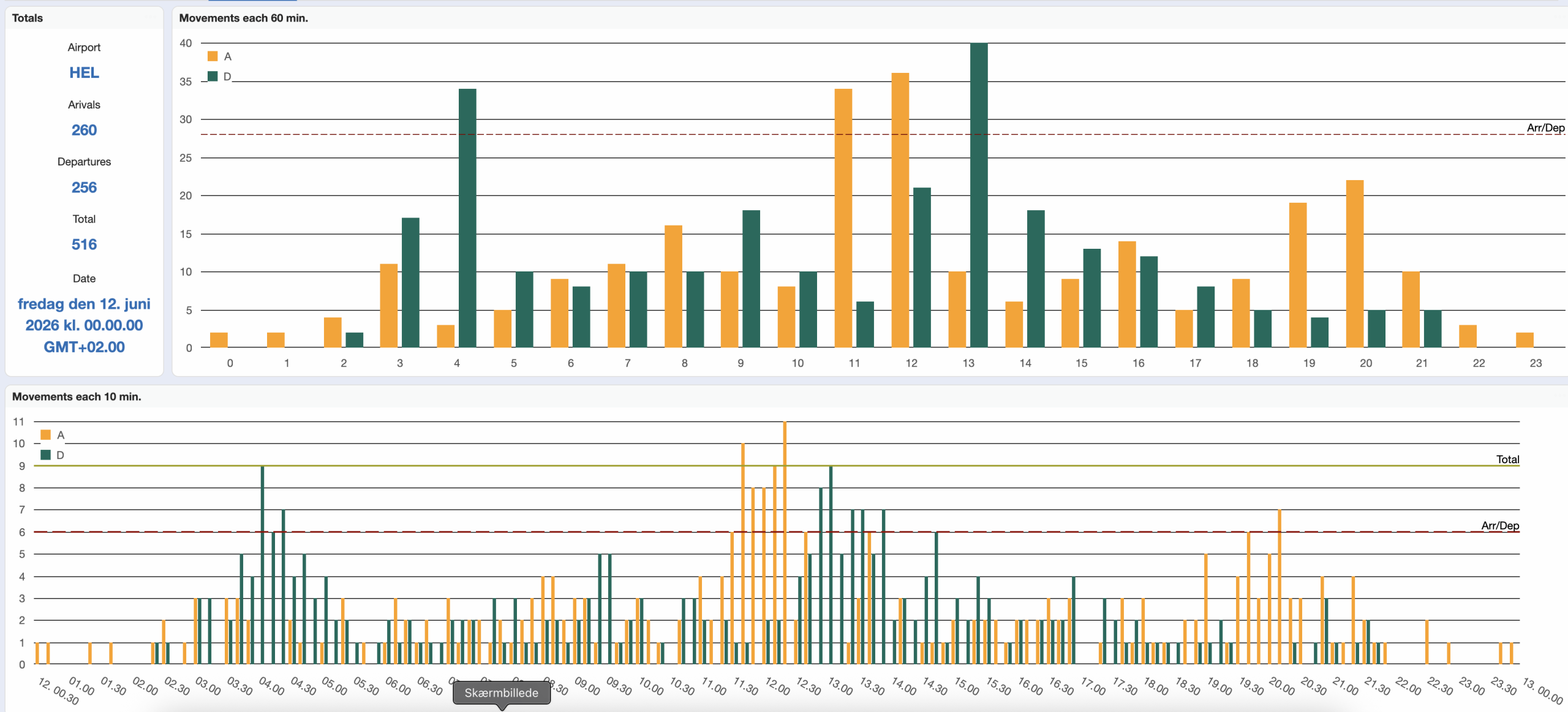Click the departures count 256

84,187
